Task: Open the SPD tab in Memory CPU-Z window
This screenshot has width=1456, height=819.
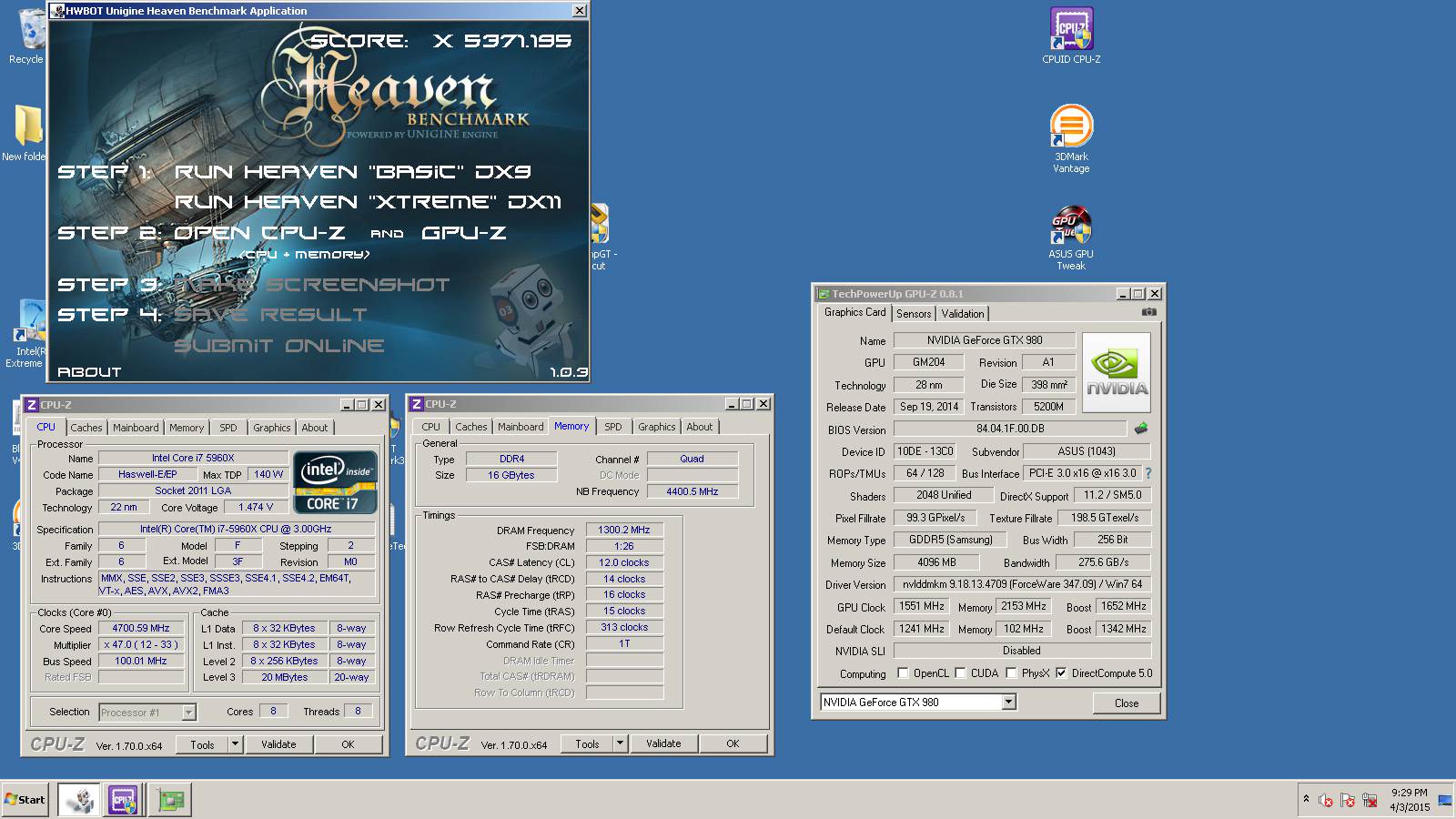Action: [x=613, y=427]
